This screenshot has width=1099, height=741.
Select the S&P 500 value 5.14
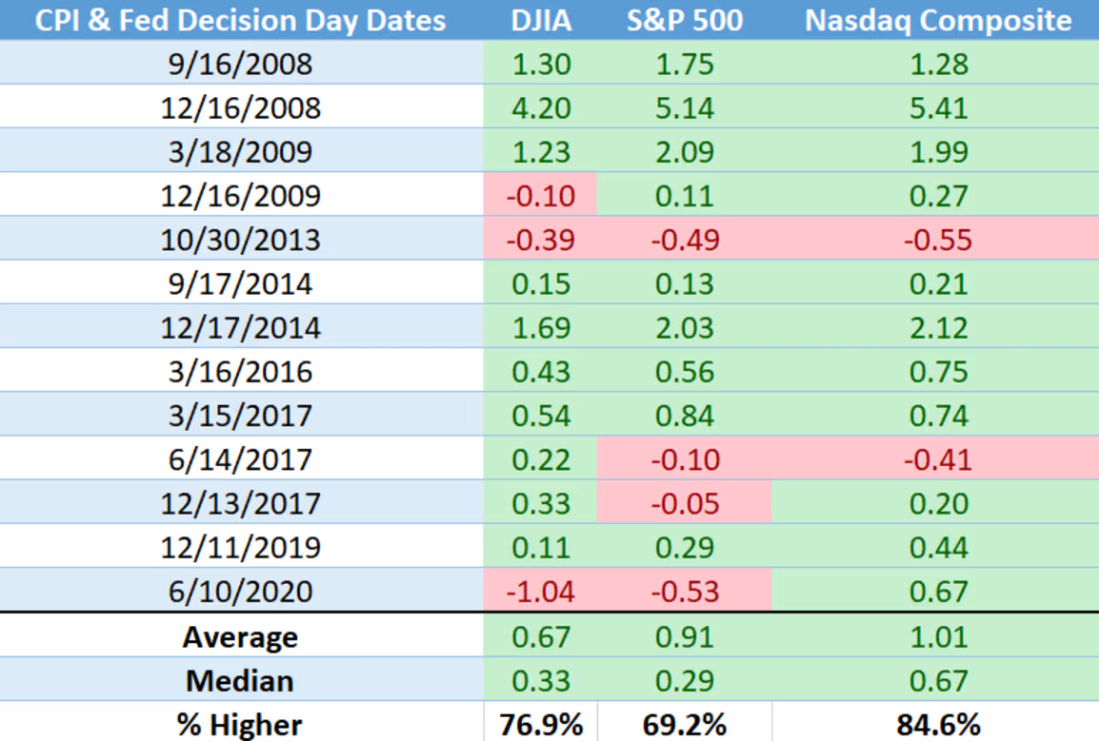[x=684, y=108]
